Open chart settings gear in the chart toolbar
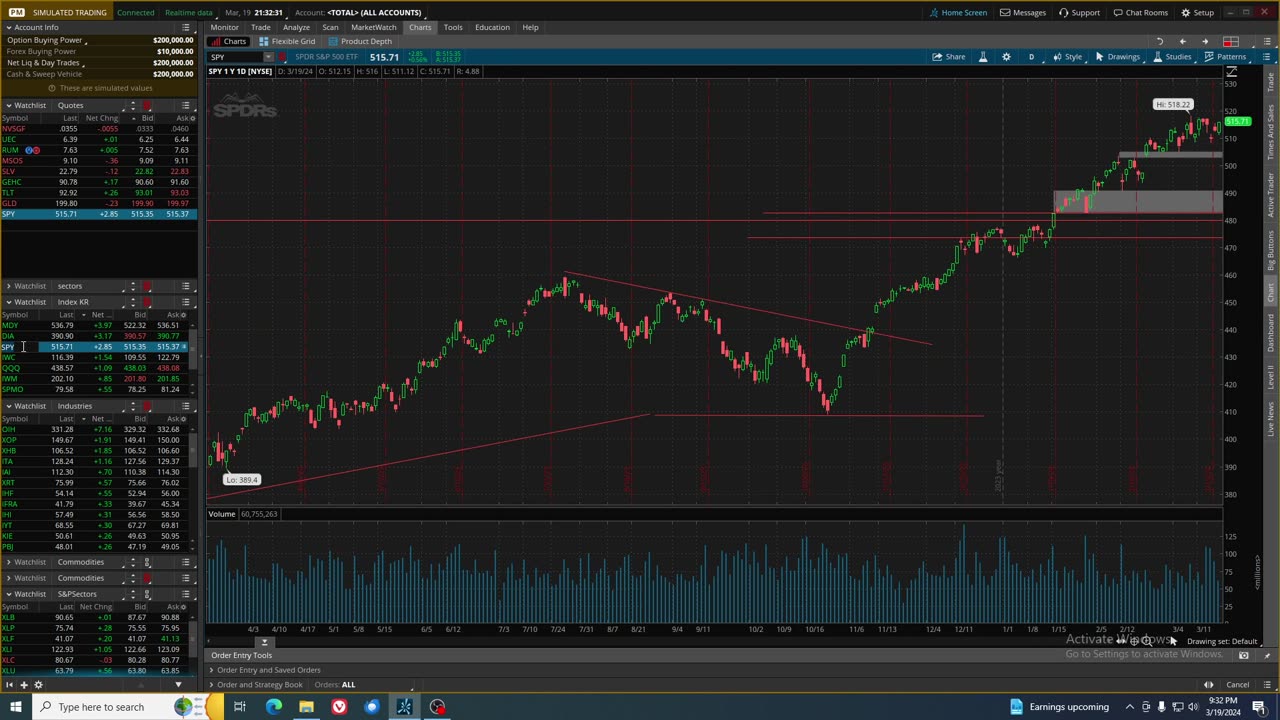Viewport: 1280px width, 720px height. [1006, 57]
